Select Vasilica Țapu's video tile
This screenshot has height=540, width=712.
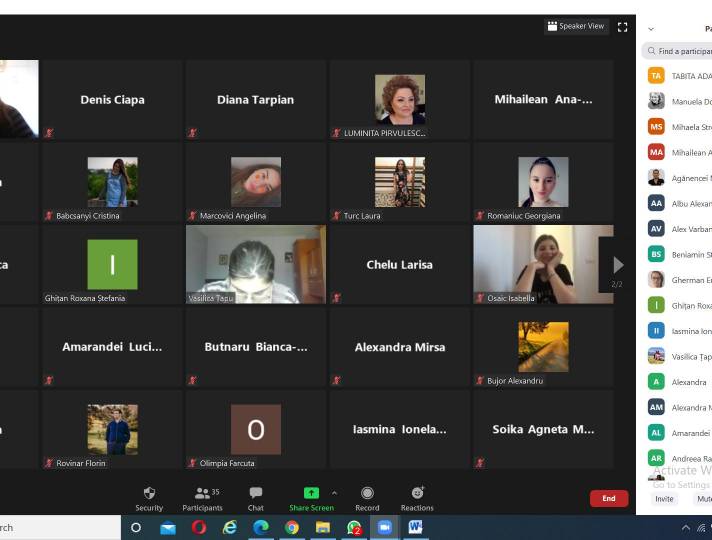click(x=256, y=264)
